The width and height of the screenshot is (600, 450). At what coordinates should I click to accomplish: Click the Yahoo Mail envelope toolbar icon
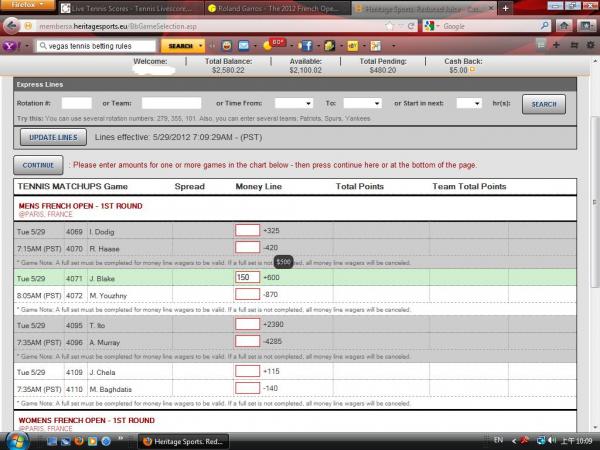[x=246, y=45]
